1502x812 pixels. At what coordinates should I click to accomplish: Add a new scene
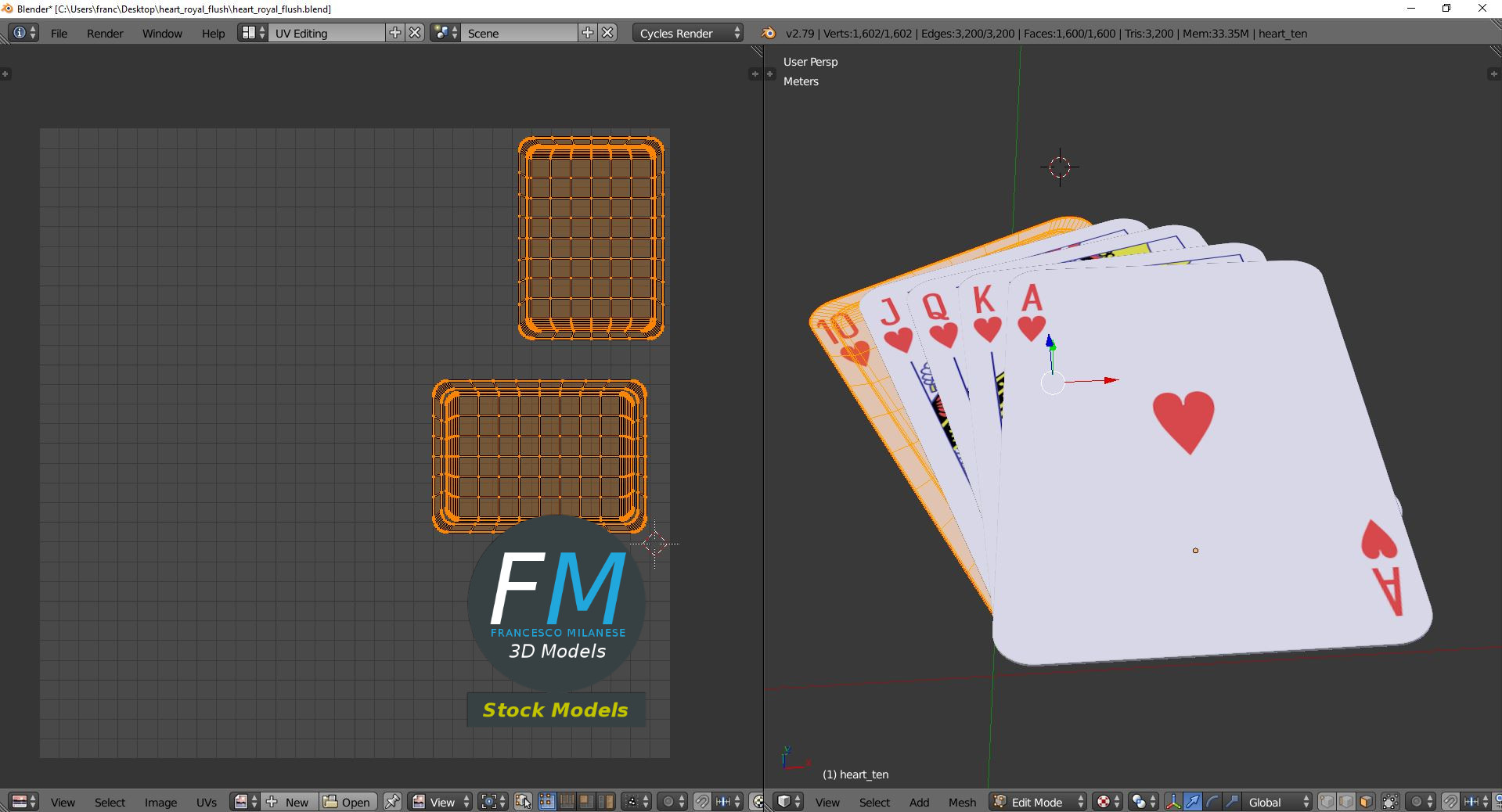588,33
